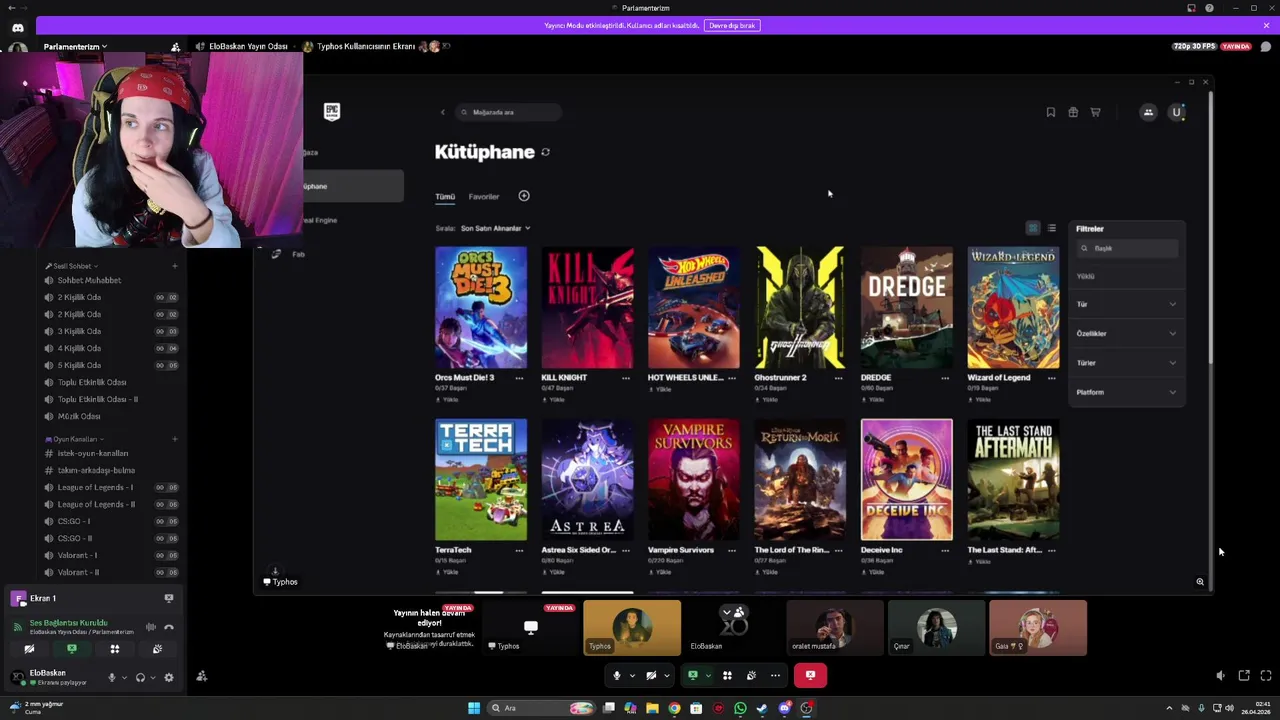The width and height of the screenshot is (1280, 720).
Task: Open the Epic gift box icon
Action: (1073, 112)
